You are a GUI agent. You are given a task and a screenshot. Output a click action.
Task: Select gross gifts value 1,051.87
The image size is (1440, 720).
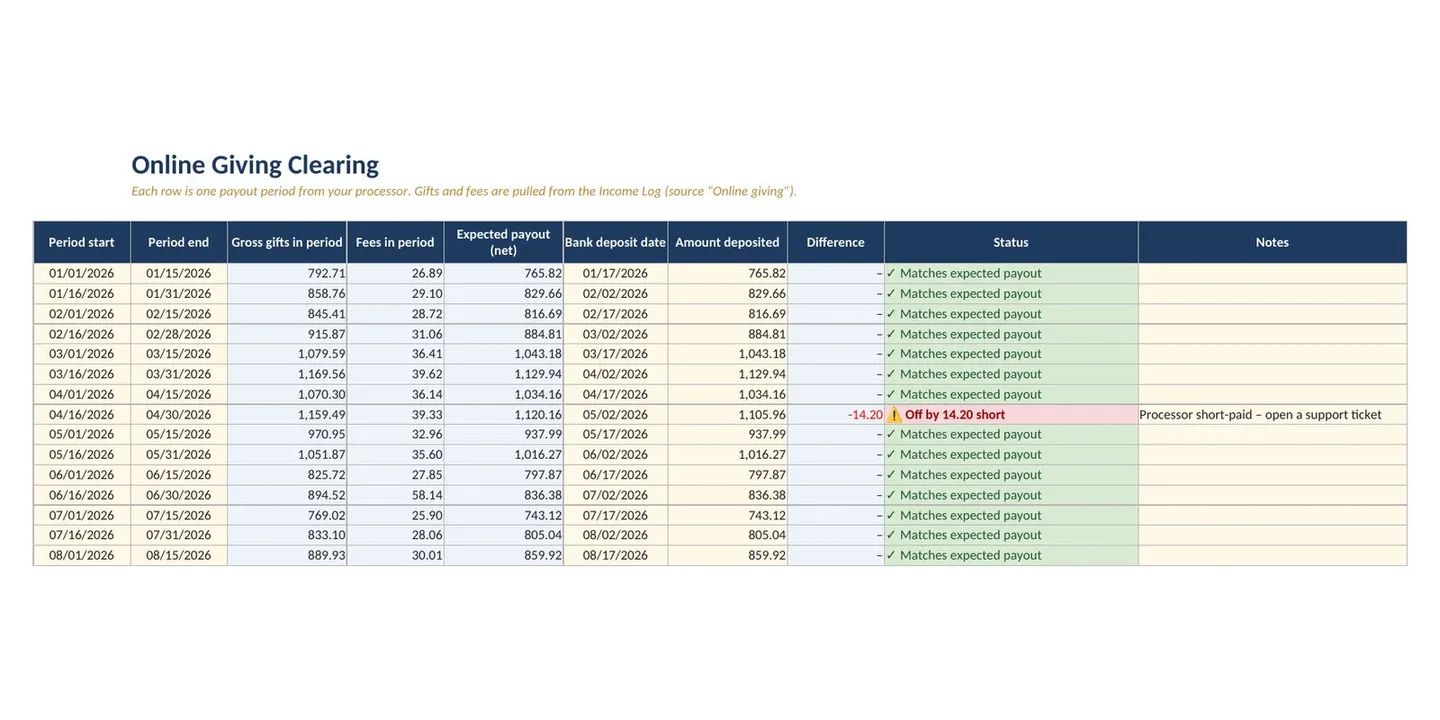pyautogui.click(x=287, y=454)
